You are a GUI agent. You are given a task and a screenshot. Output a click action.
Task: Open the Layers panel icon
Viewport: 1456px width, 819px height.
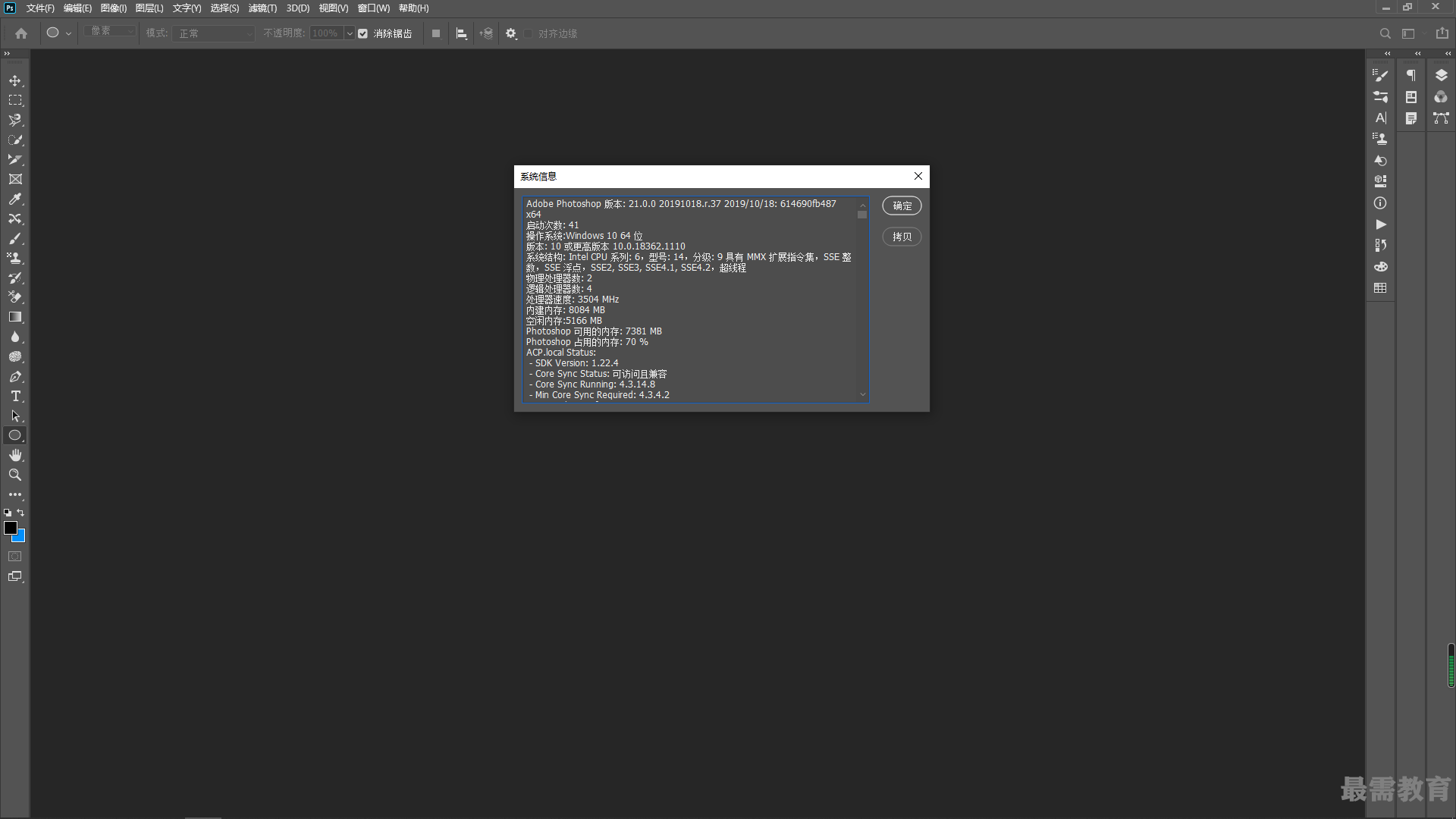pyautogui.click(x=1441, y=75)
